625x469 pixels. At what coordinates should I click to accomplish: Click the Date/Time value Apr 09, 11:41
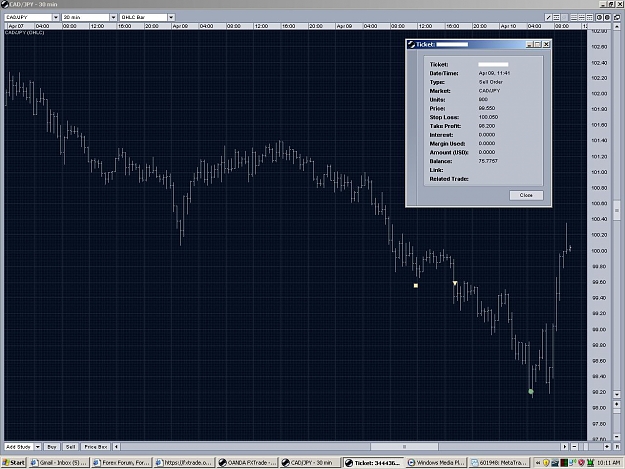click(x=494, y=73)
